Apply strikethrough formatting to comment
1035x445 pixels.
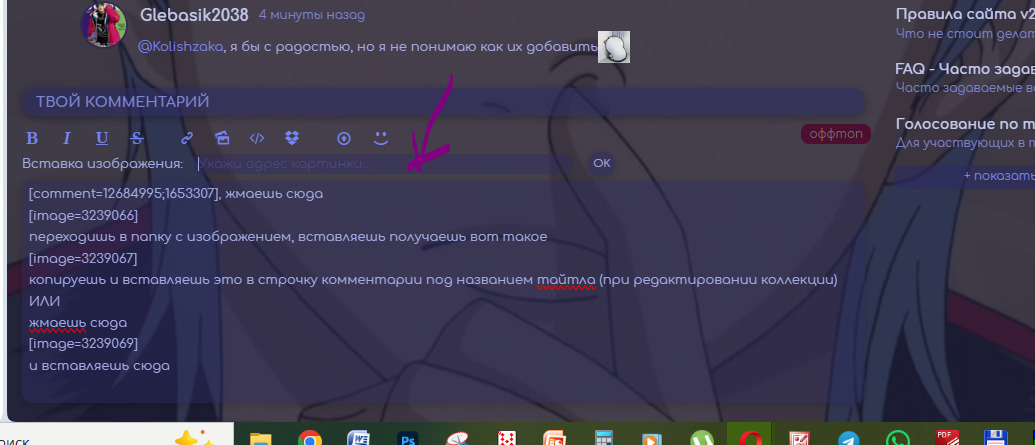tap(136, 138)
